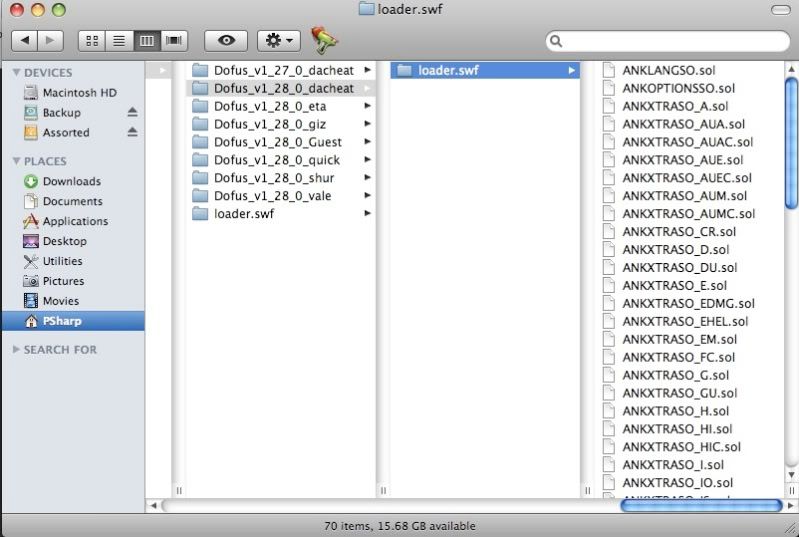This screenshot has height=537, width=799.
Task: Select the PSharp home folder
Action: tap(73, 321)
